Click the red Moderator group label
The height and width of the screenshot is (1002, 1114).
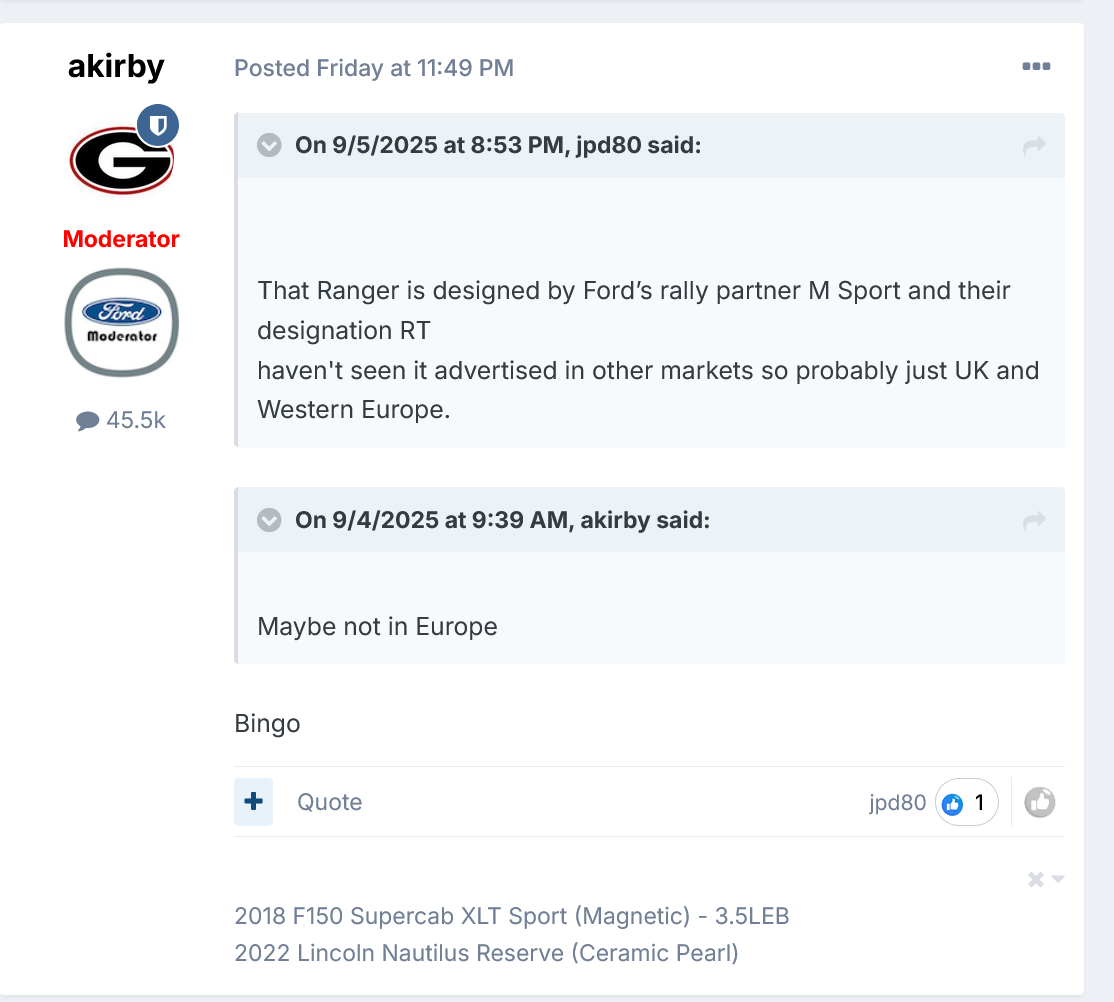121,239
